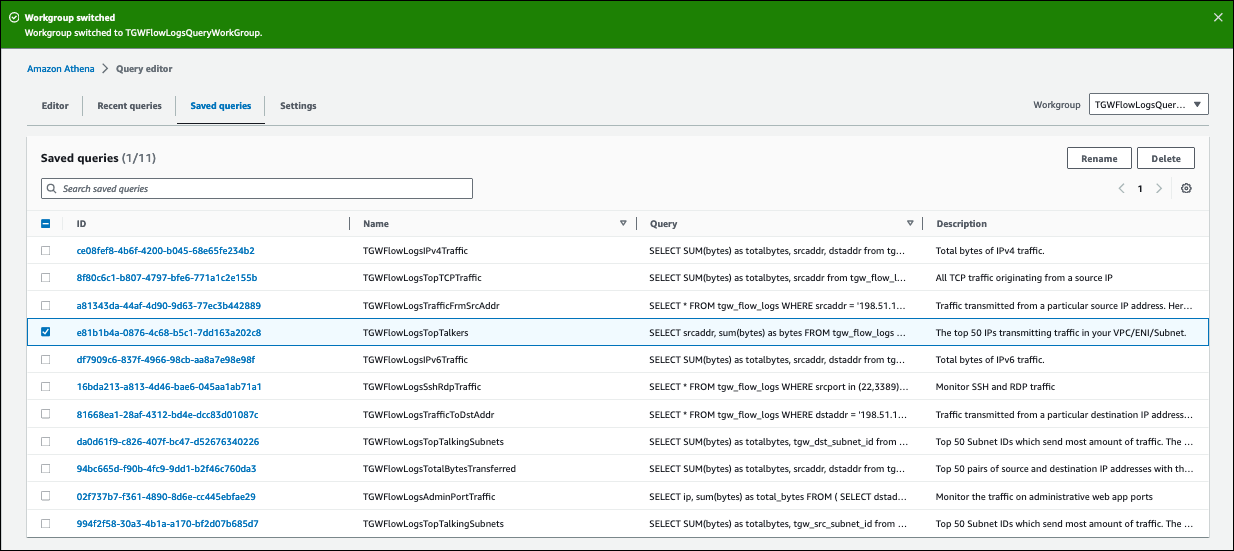Check the TGWFlowLogsIPv6Traffic row checkbox
Screen dimensions: 1234x551
pyautogui.click(x=45, y=359)
